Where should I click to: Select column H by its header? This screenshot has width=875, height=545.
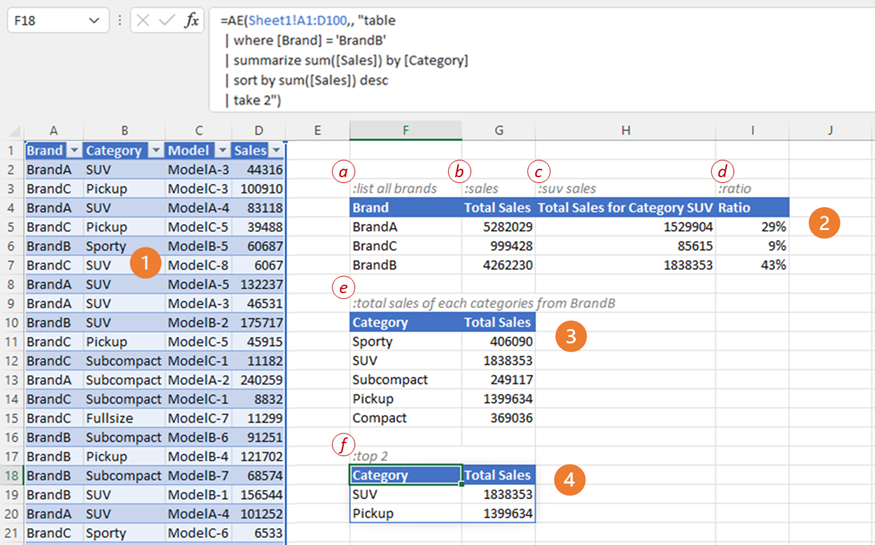pos(625,130)
